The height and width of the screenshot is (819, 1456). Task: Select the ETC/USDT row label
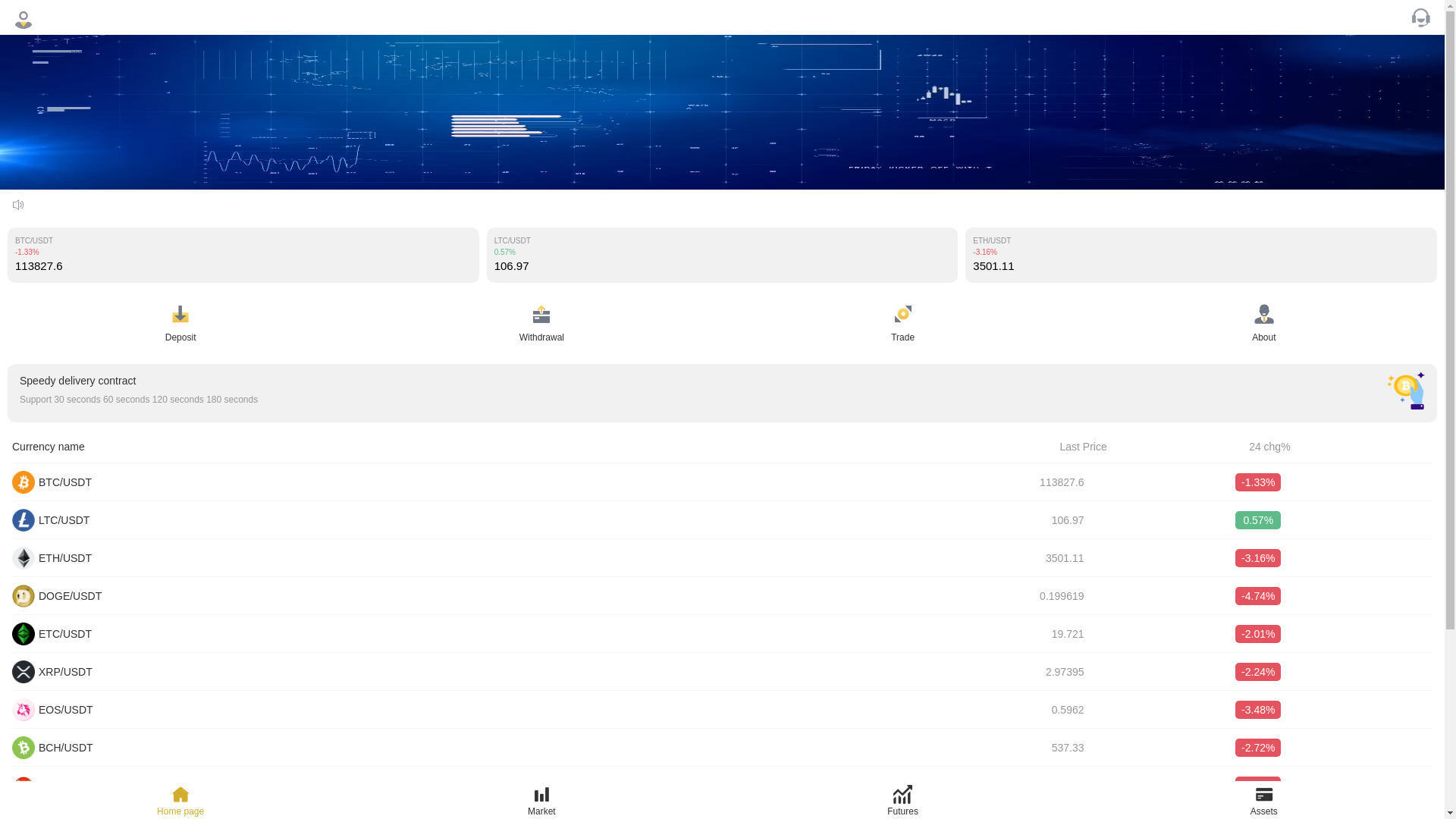click(x=65, y=634)
